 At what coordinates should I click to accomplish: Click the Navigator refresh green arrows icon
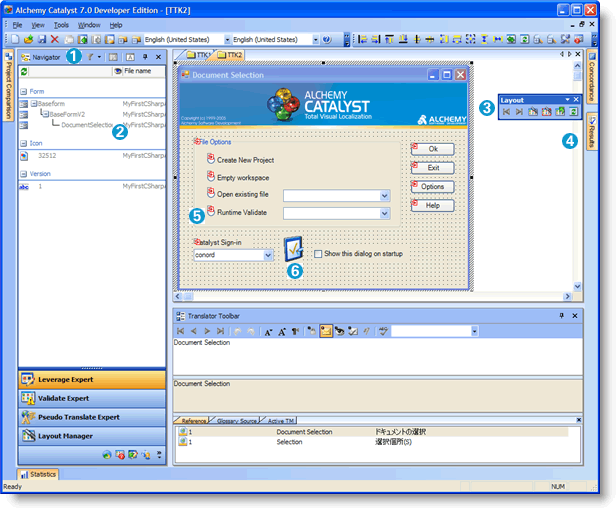[x=24, y=71]
